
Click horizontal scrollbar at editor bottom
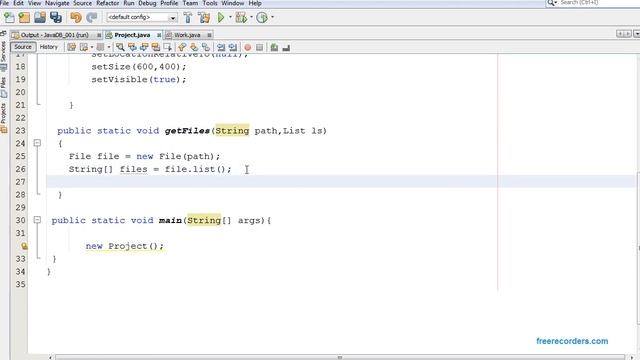(x=340, y=358)
